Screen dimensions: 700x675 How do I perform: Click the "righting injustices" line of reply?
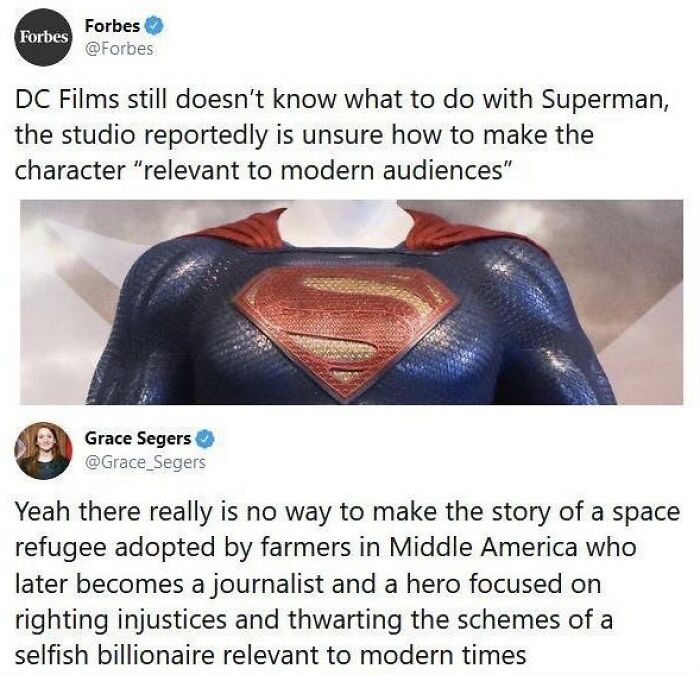pos(314,621)
